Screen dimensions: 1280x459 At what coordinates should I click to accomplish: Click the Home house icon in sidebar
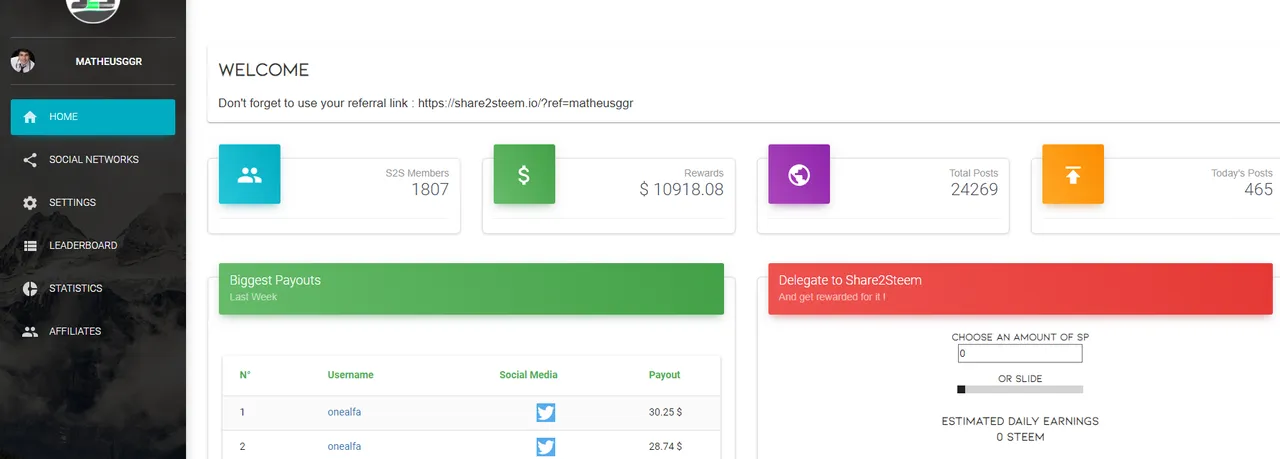coord(30,117)
